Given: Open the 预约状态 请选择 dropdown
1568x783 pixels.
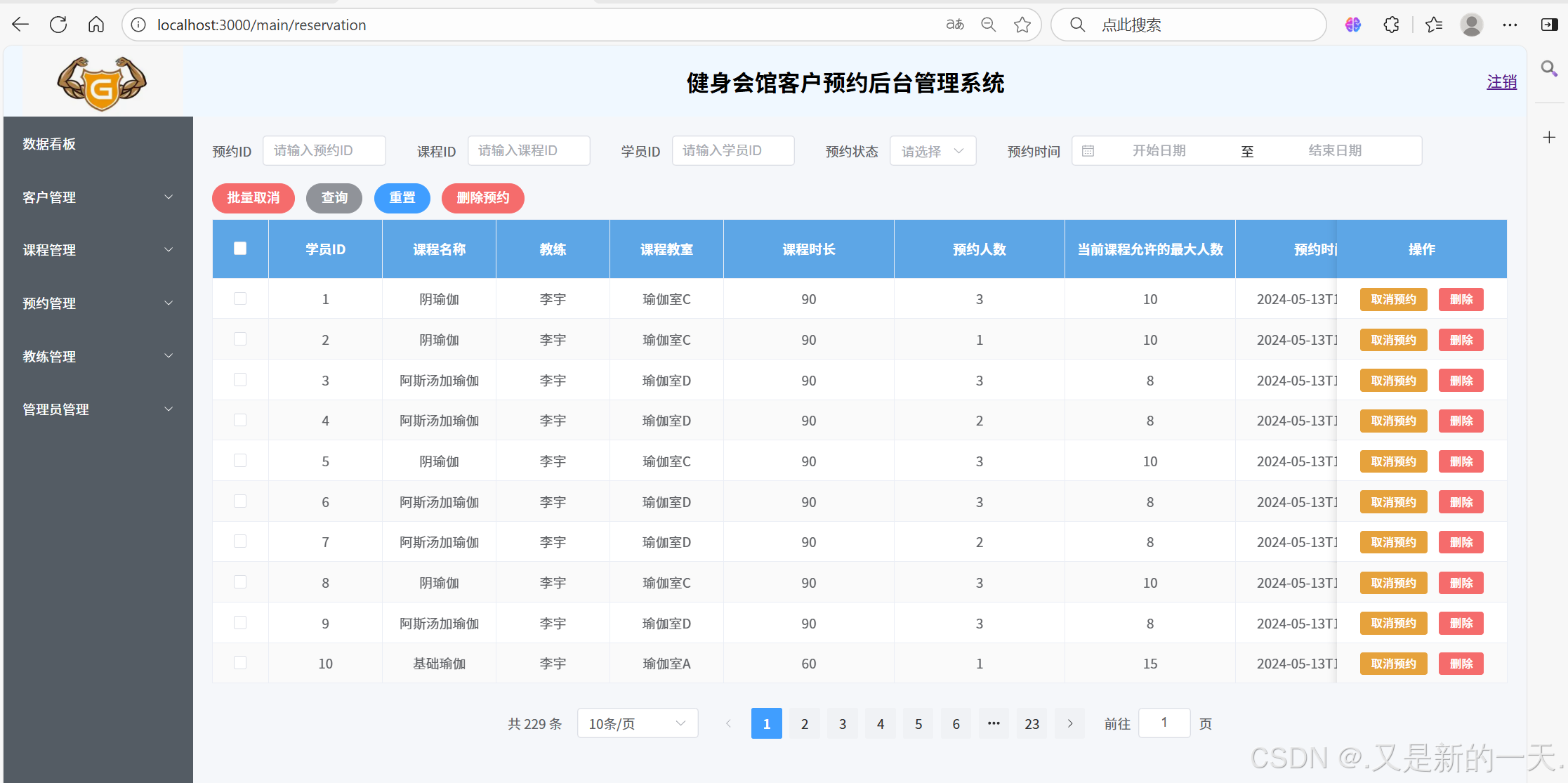Looking at the screenshot, I should [933, 150].
